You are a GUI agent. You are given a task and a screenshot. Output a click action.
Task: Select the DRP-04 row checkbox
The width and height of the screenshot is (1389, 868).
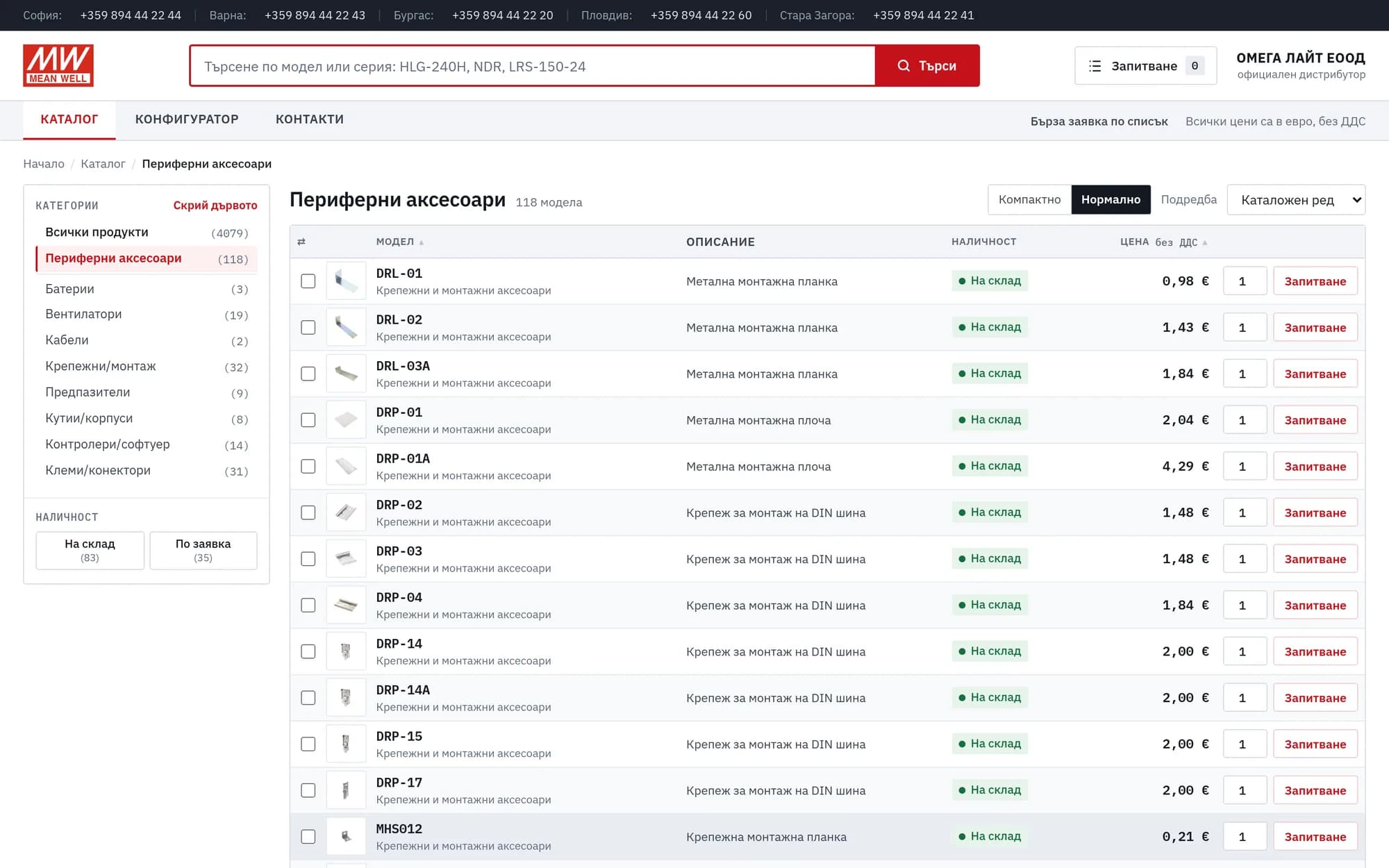[x=308, y=605]
